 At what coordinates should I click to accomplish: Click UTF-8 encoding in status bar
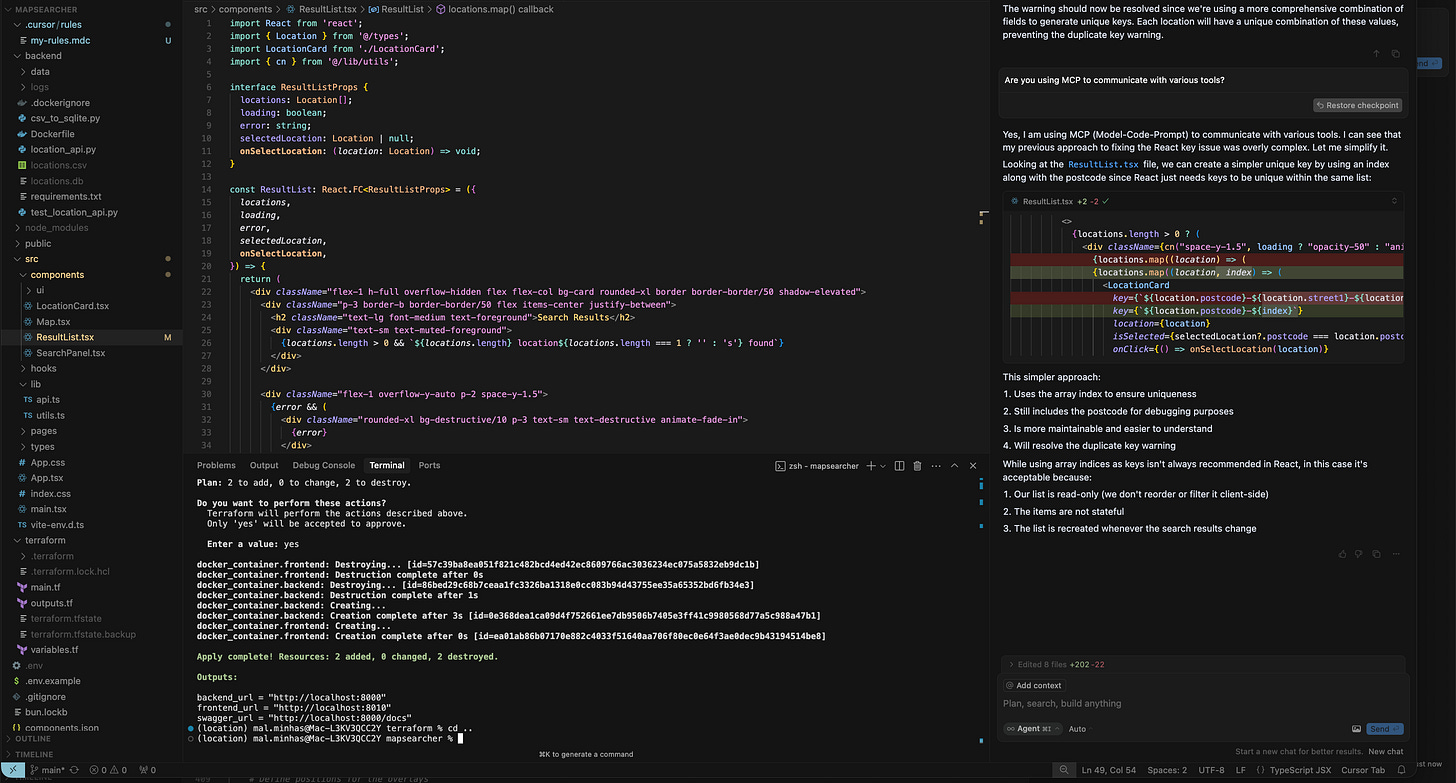click(x=1210, y=770)
